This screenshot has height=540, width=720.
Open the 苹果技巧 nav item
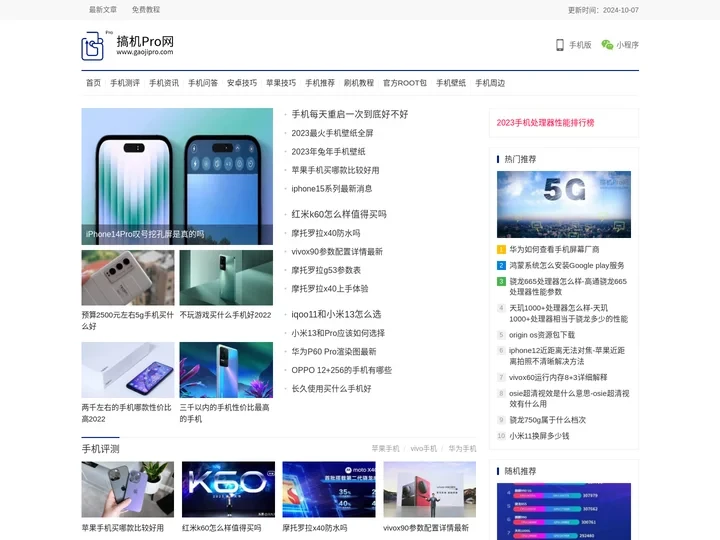click(281, 83)
